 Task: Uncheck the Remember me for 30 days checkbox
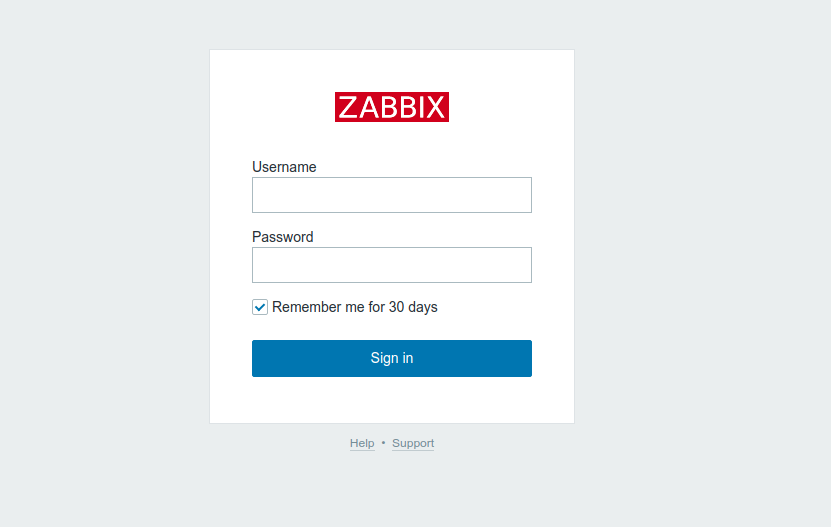pos(260,307)
